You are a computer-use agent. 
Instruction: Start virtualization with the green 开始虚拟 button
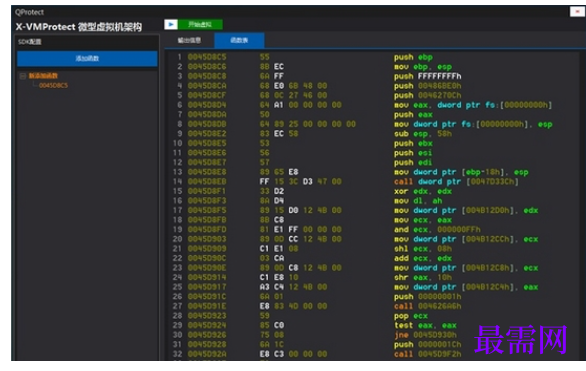[x=200, y=24]
